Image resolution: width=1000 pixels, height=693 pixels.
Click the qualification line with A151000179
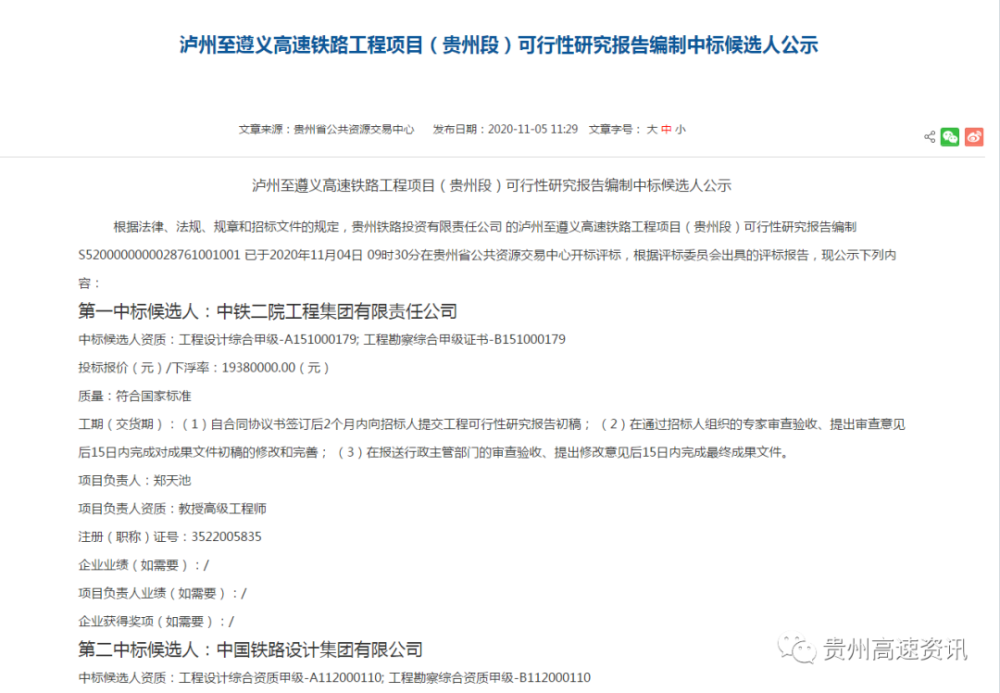[x=322, y=339]
